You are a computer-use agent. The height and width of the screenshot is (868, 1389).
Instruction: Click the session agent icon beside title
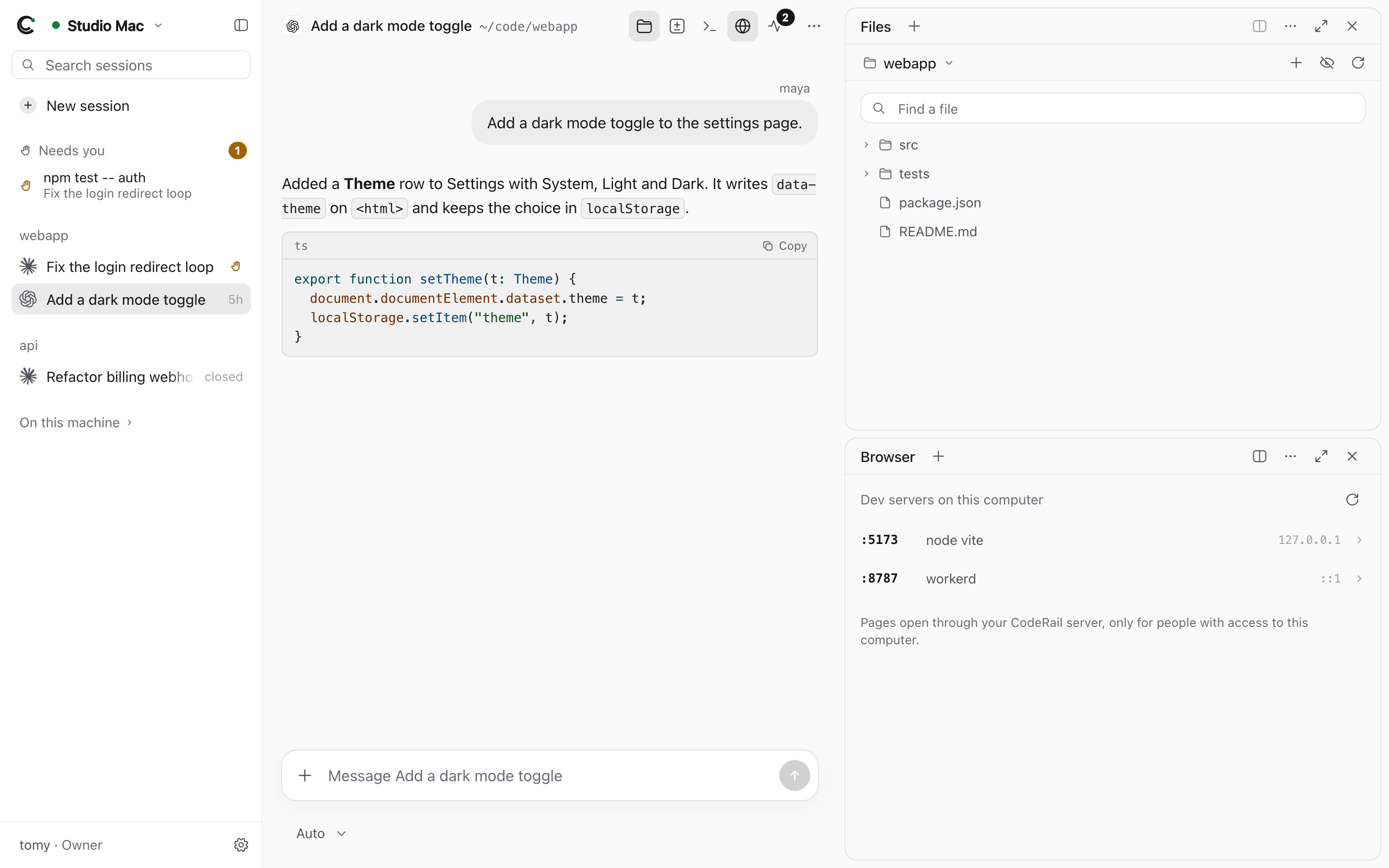(x=293, y=26)
